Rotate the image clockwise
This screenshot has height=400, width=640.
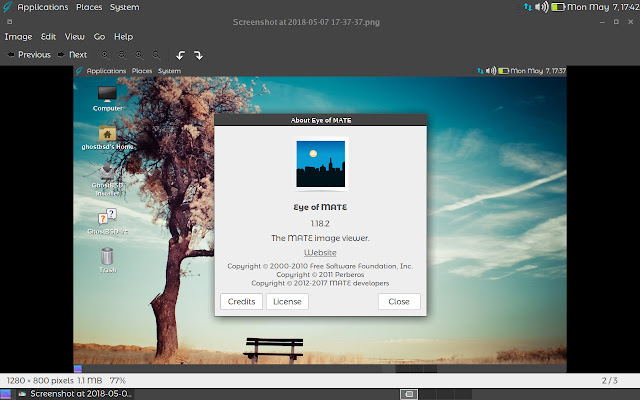198,55
